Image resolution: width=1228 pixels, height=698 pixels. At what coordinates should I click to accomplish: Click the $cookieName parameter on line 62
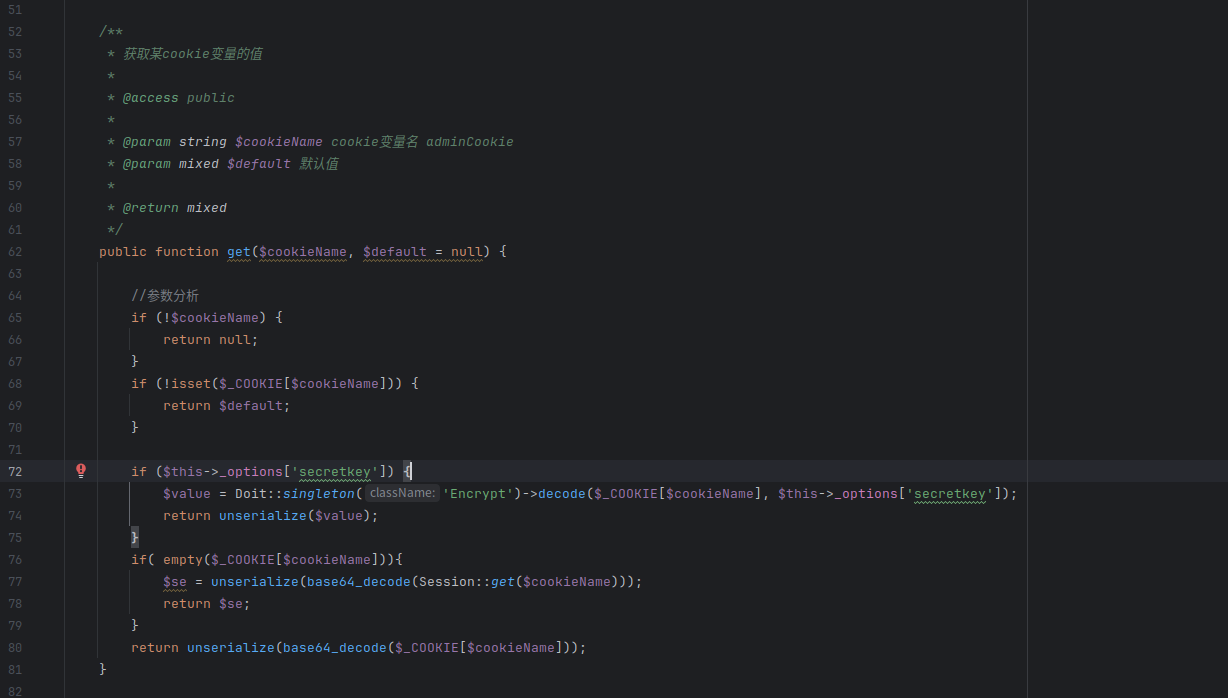303,251
